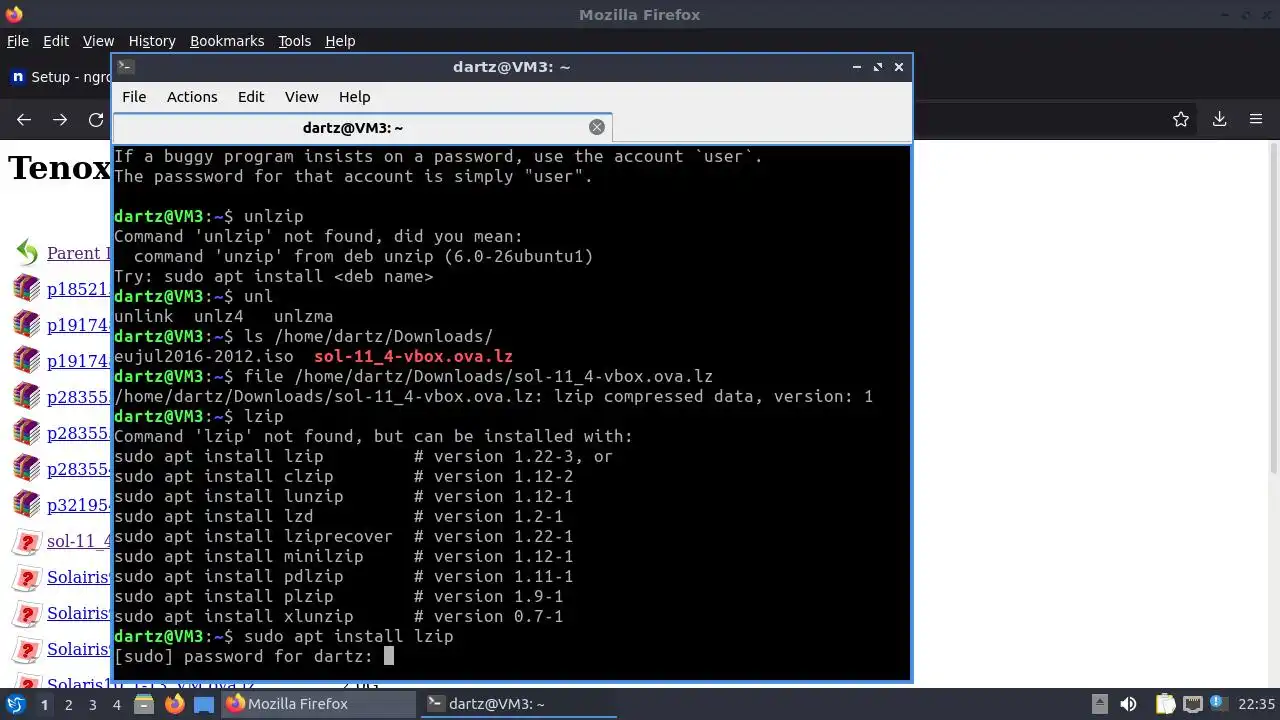
Task: Click the green Parent Directory arrow icon
Action: pyautogui.click(x=27, y=253)
